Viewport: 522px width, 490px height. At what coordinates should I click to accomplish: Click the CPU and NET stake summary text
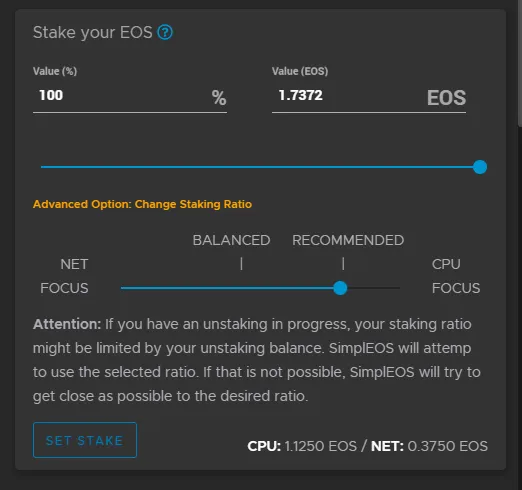[367, 446]
